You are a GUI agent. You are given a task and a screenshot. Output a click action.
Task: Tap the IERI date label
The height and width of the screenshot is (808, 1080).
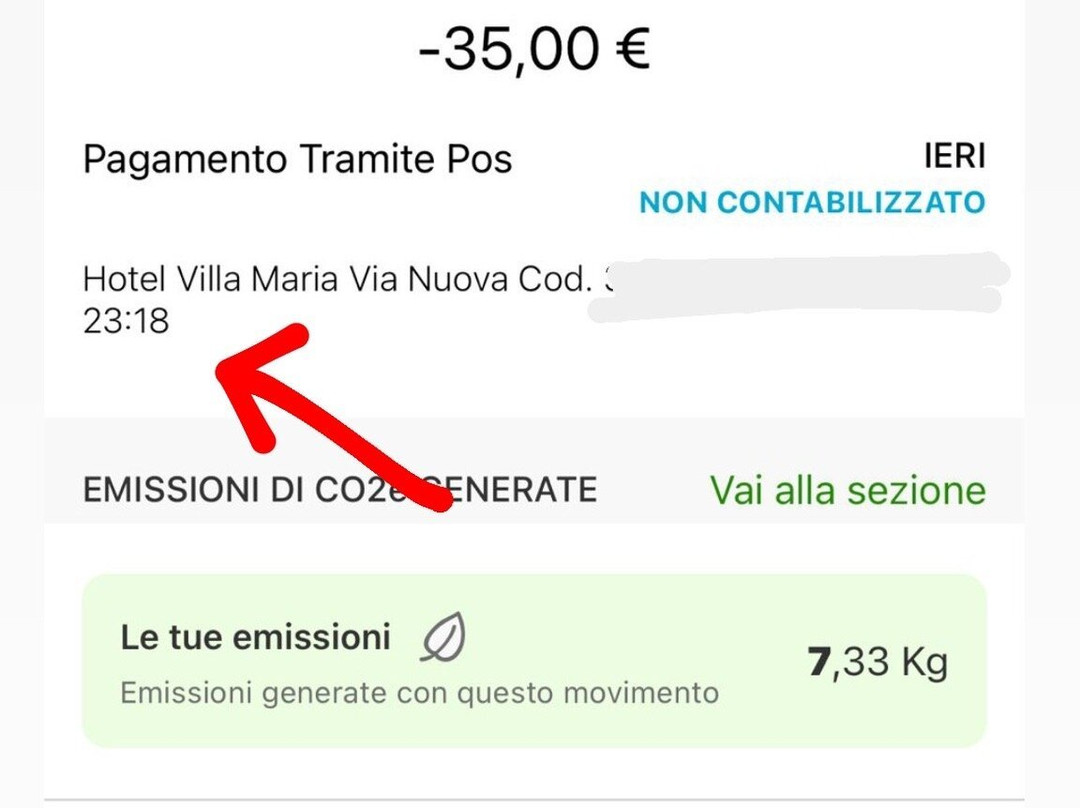pos(953,156)
